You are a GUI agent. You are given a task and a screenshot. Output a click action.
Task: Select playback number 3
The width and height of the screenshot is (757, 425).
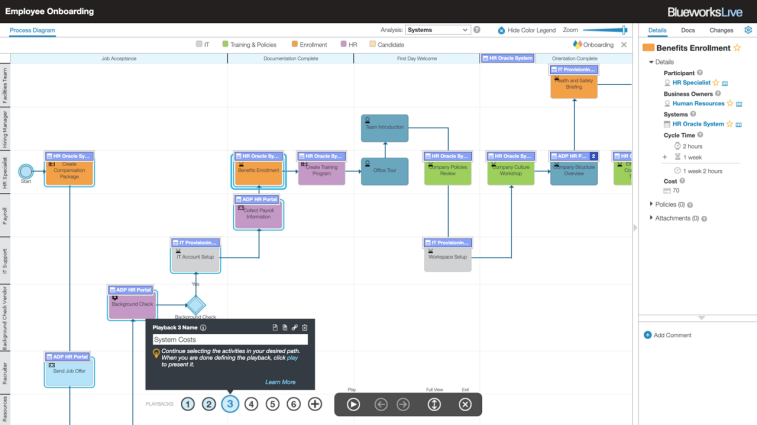coord(230,404)
